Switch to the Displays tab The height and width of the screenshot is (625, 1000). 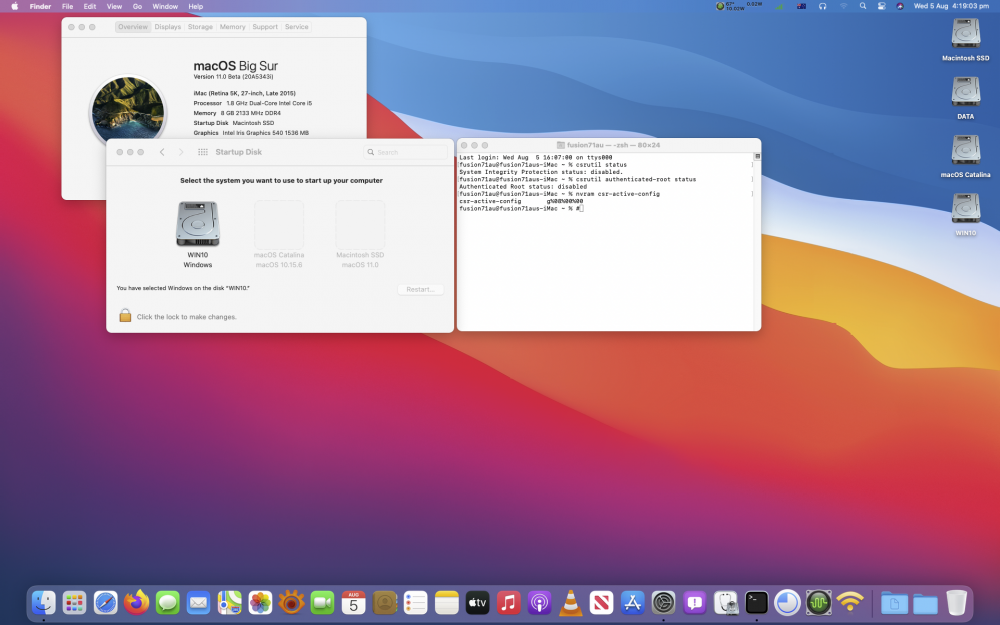pos(168,27)
